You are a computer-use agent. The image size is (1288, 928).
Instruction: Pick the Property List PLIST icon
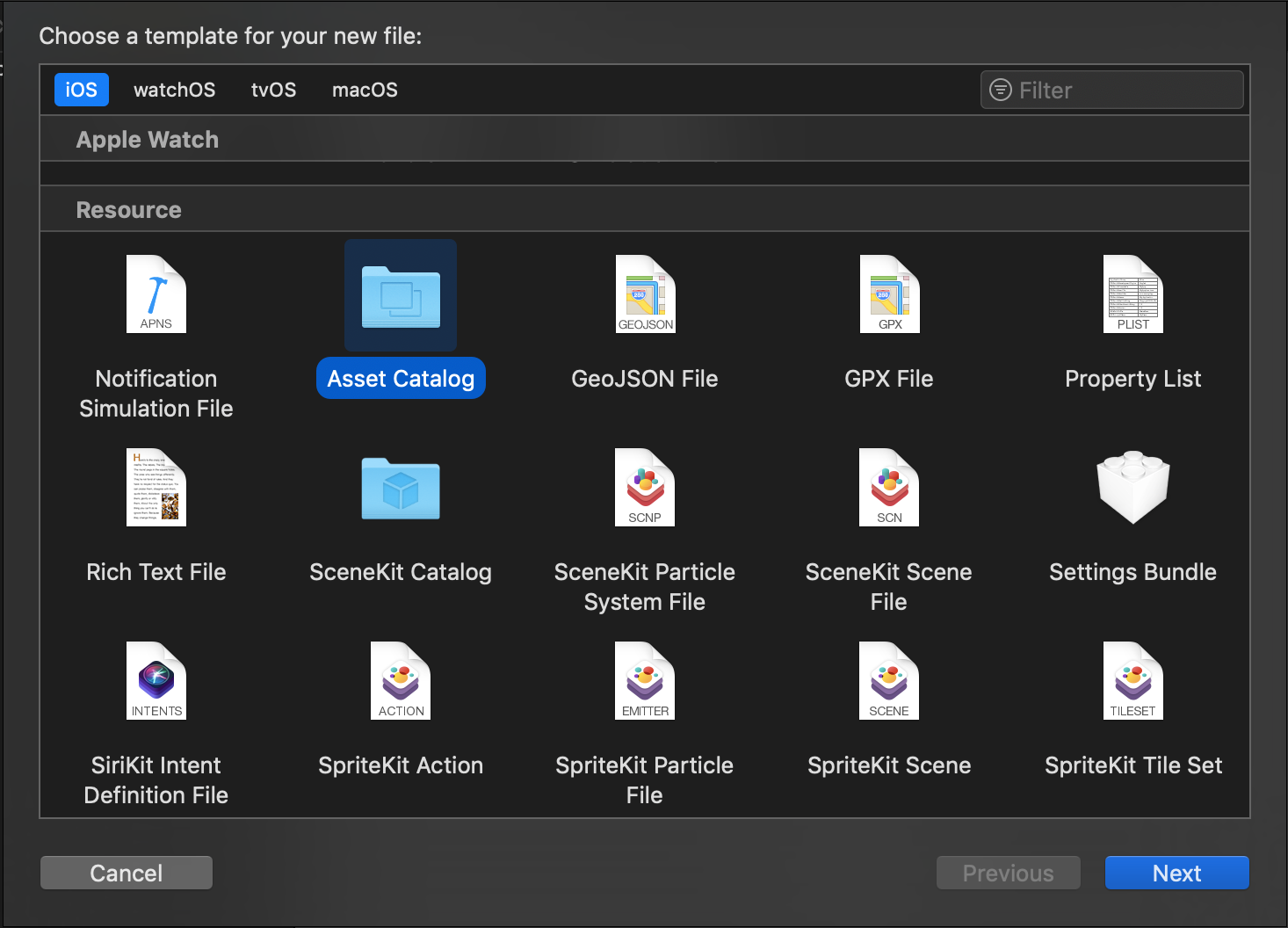tap(1132, 294)
